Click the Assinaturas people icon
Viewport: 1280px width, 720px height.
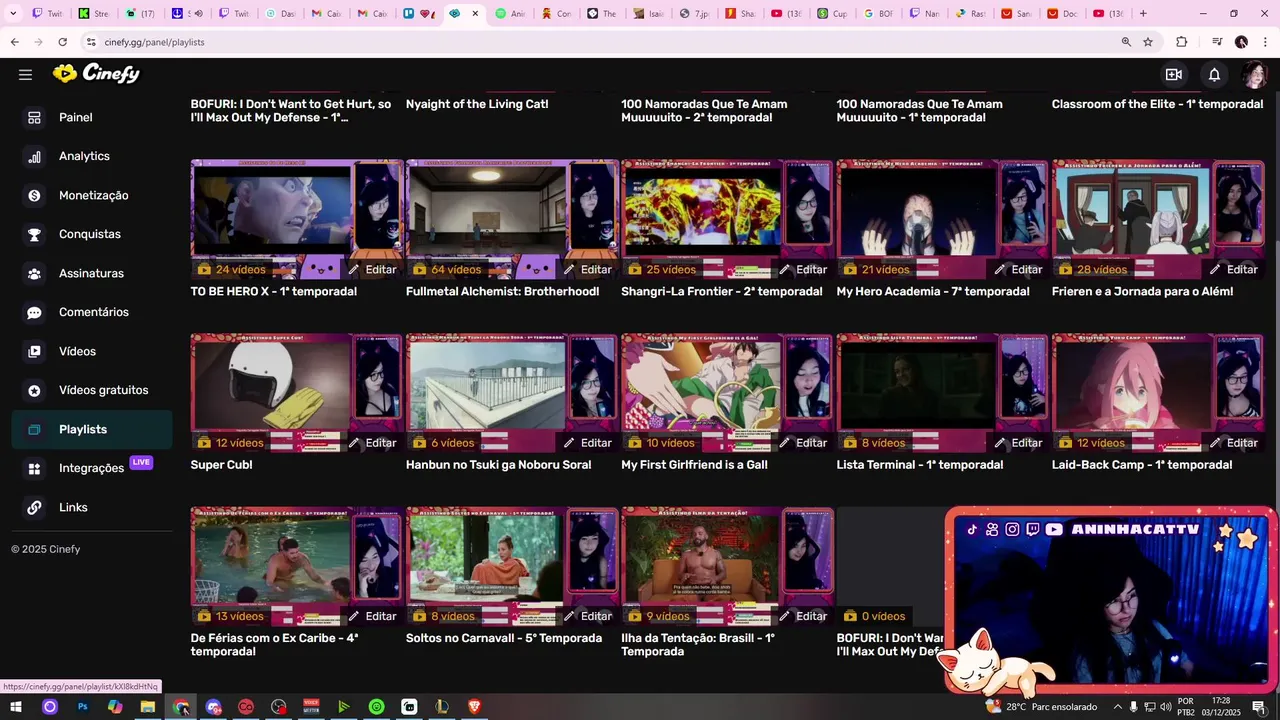tap(34, 273)
